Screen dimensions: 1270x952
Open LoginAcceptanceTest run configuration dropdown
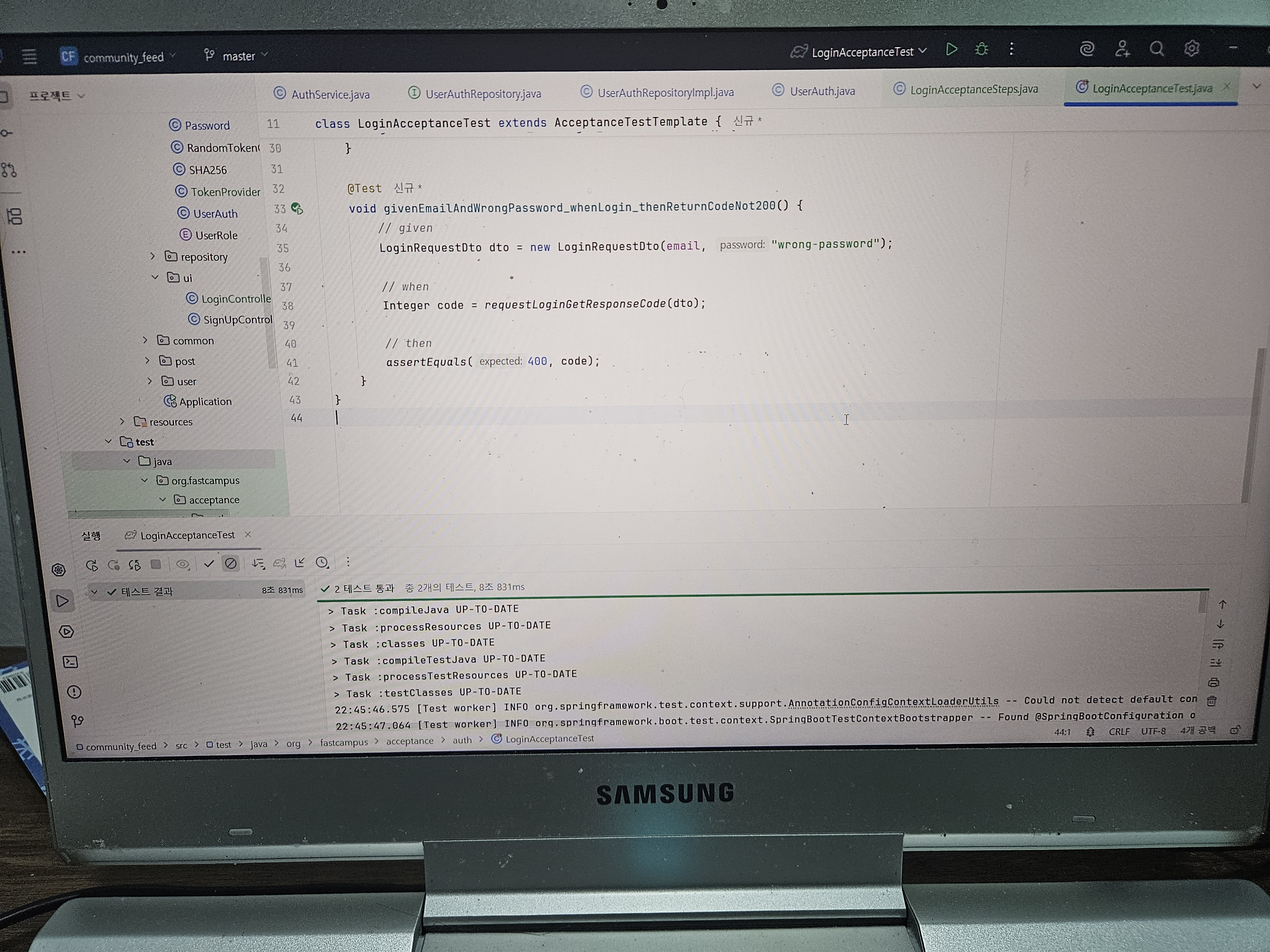(859, 52)
